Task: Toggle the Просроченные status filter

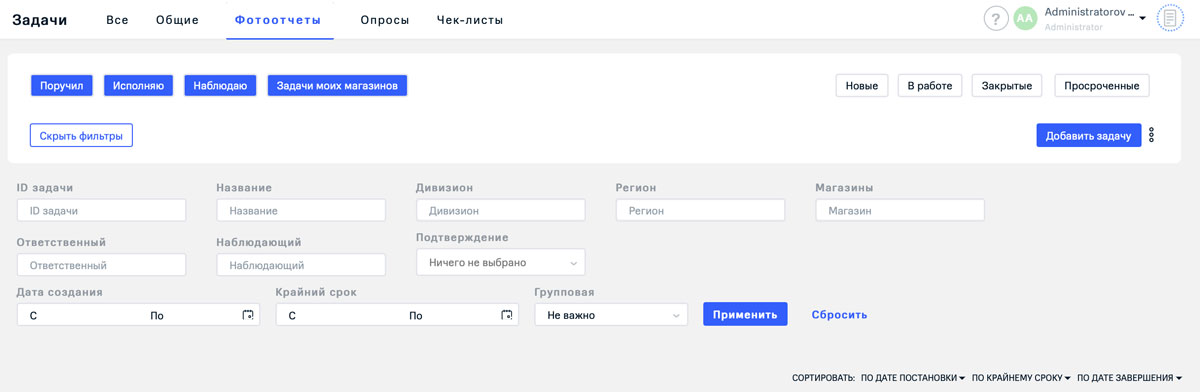Action: [x=1102, y=86]
